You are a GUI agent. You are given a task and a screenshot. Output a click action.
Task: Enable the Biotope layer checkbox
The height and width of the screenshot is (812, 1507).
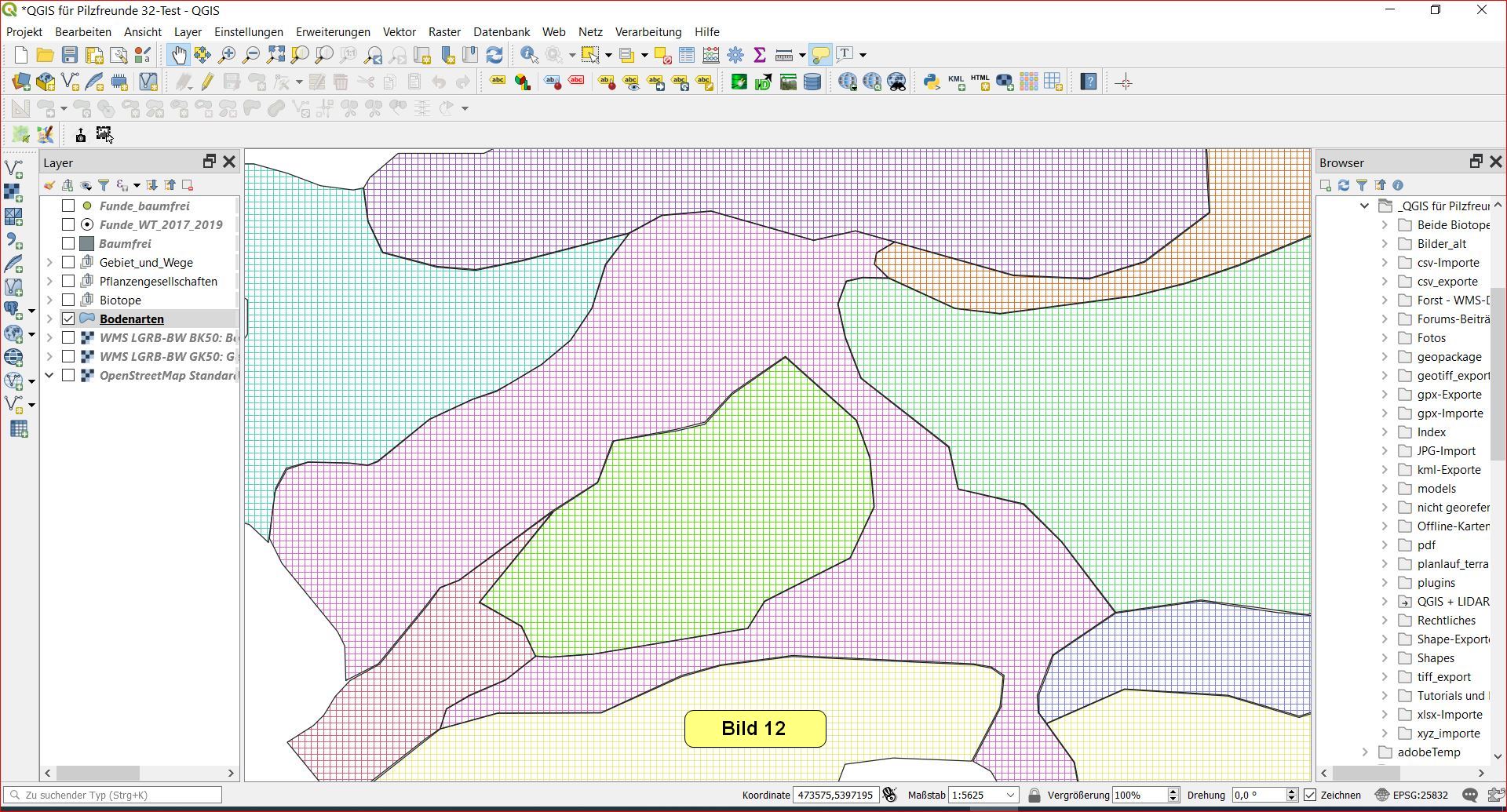click(x=68, y=300)
